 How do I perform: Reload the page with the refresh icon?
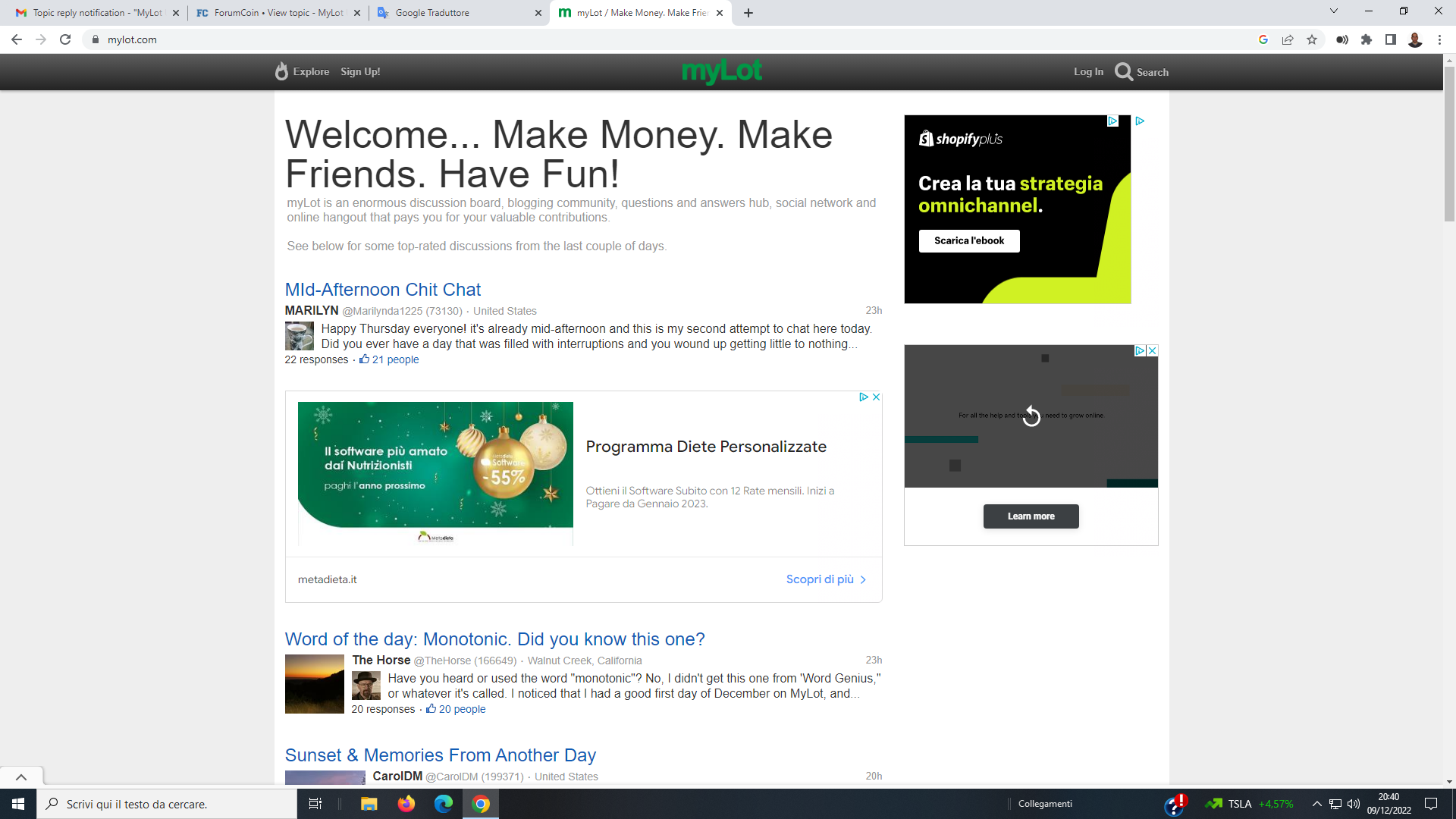pyautogui.click(x=65, y=39)
